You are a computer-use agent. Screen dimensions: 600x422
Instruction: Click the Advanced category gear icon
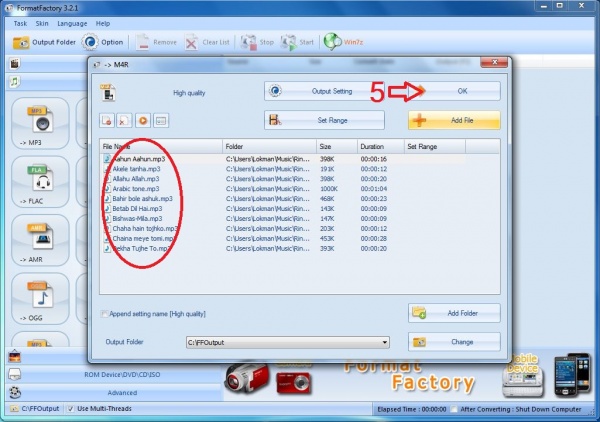(15, 393)
